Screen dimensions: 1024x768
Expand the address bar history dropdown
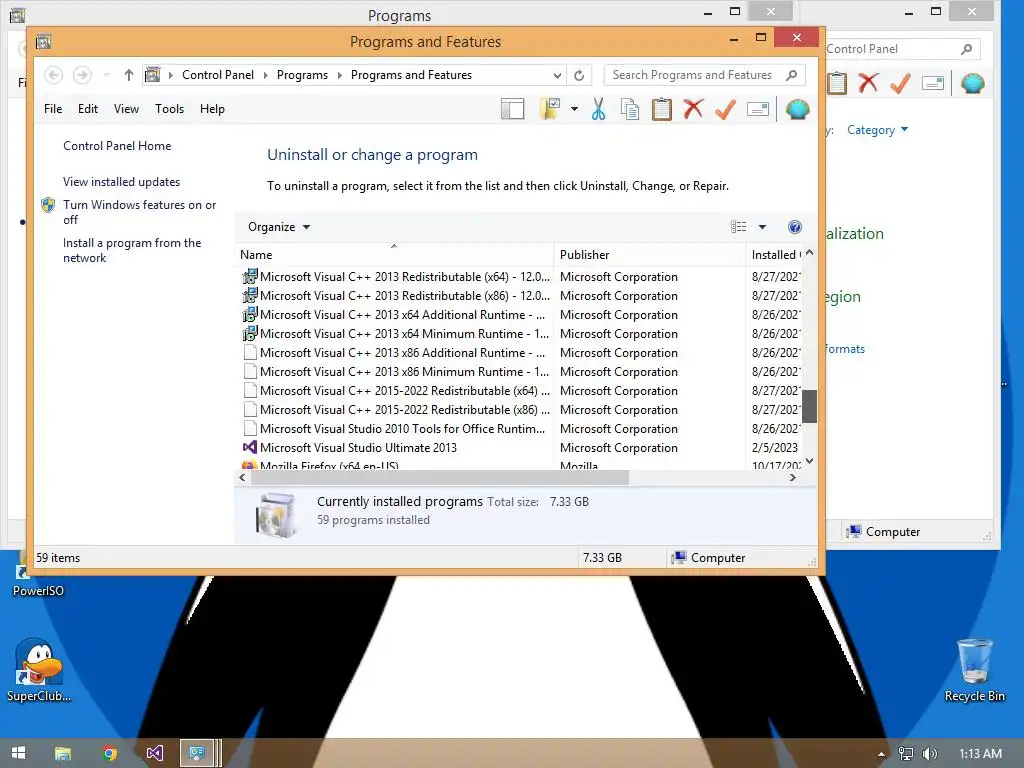coord(557,75)
